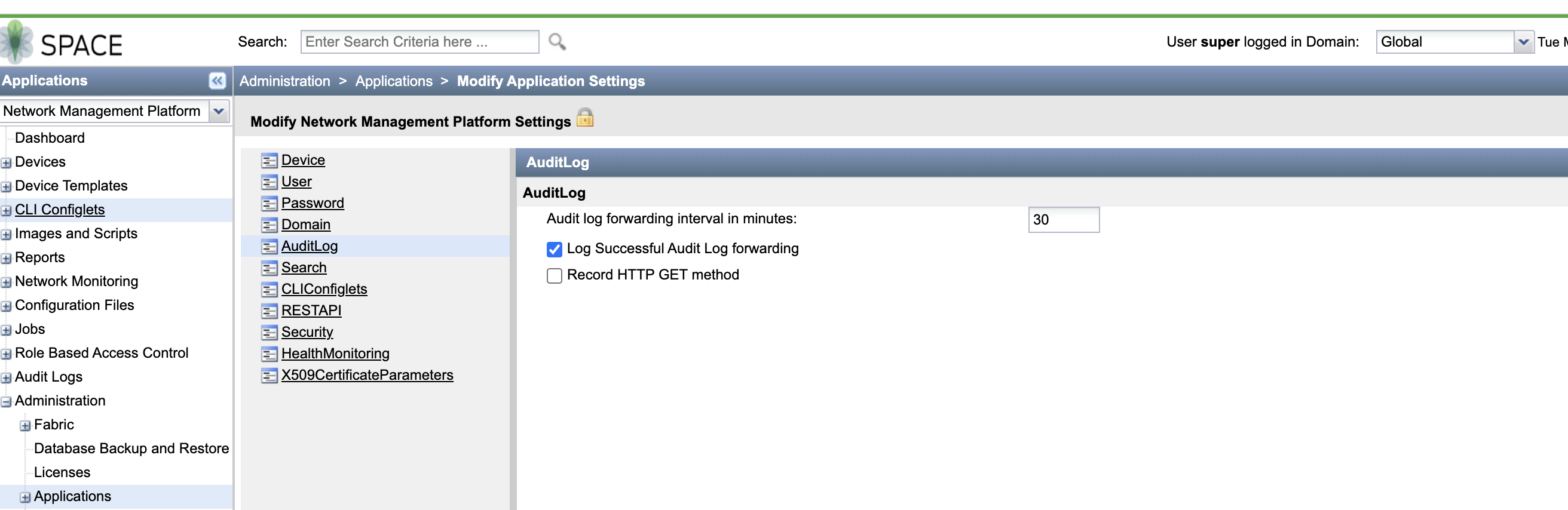Expand the Fabric tree node
This screenshot has width=1568, height=510.
point(25,425)
